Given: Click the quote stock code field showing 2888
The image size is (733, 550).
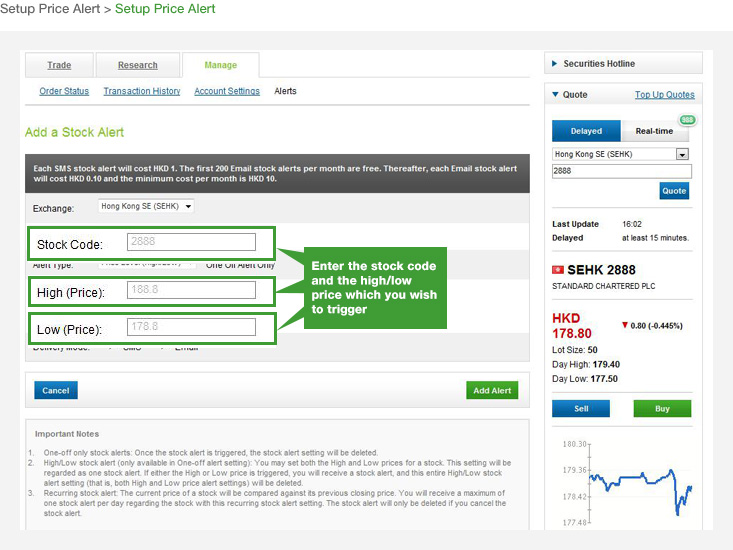Looking at the screenshot, I should (x=621, y=171).
